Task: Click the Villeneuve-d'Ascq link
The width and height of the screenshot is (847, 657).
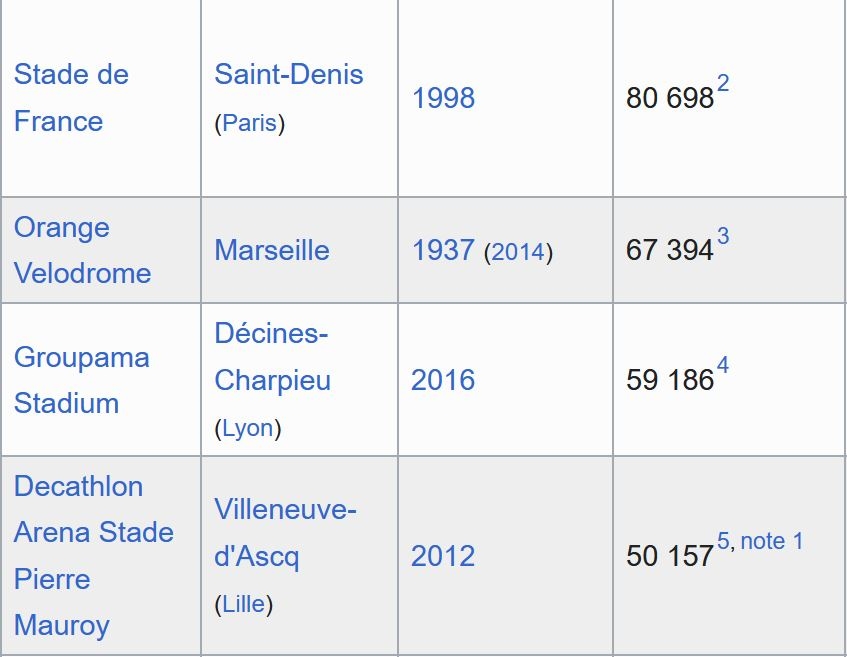Action: pos(285,533)
